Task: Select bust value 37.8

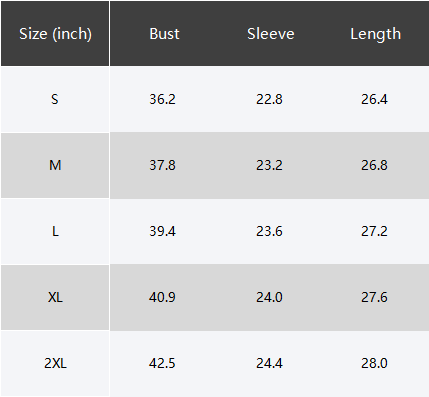Action: click(x=162, y=165)
